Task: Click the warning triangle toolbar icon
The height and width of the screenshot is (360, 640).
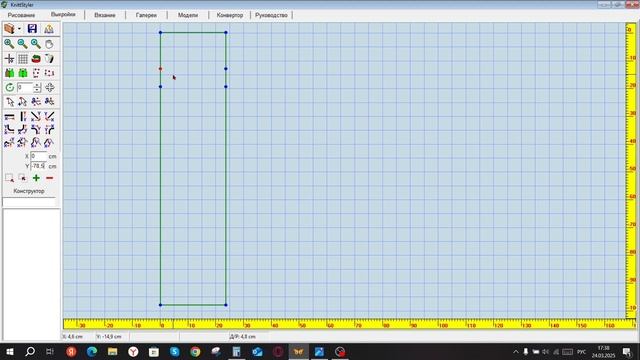Action: (x=49, y=29)
